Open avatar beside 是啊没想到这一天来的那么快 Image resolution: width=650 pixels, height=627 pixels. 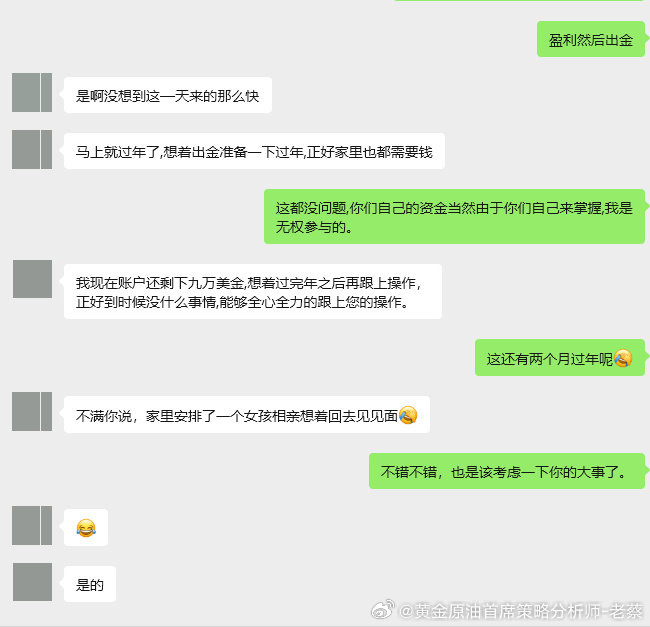pyautogui.click(x=32, y=92)
